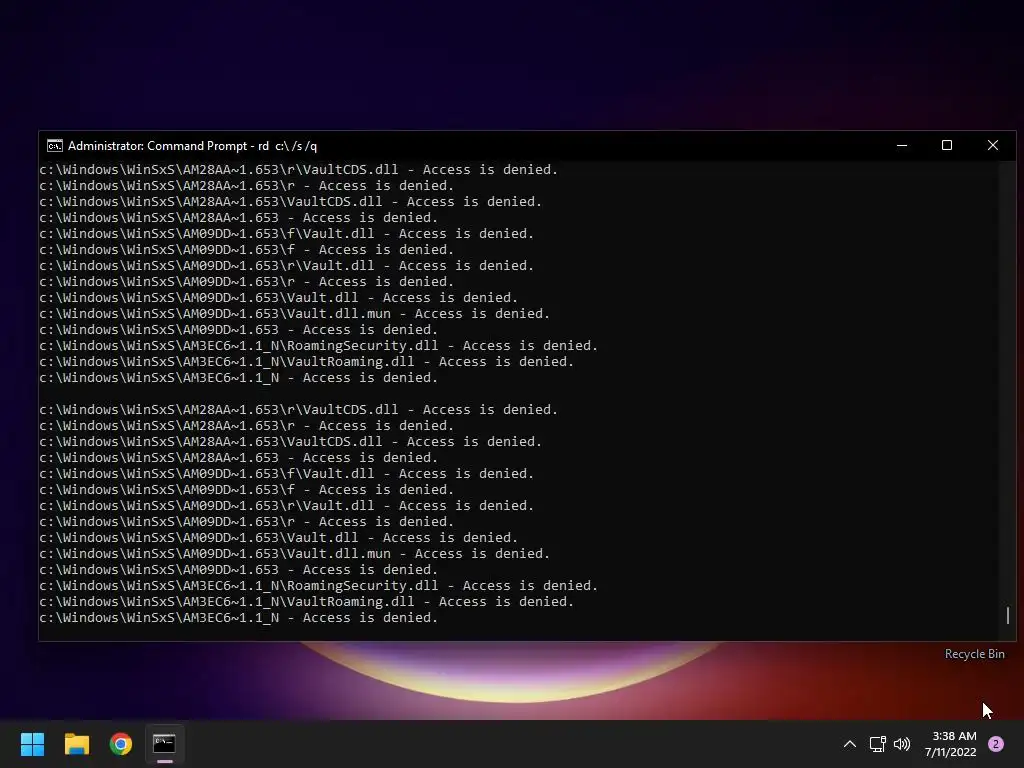Open the network status tray icon
Image resolution: width=1024 pixels, height=768 pixels.
click(877, 744)
